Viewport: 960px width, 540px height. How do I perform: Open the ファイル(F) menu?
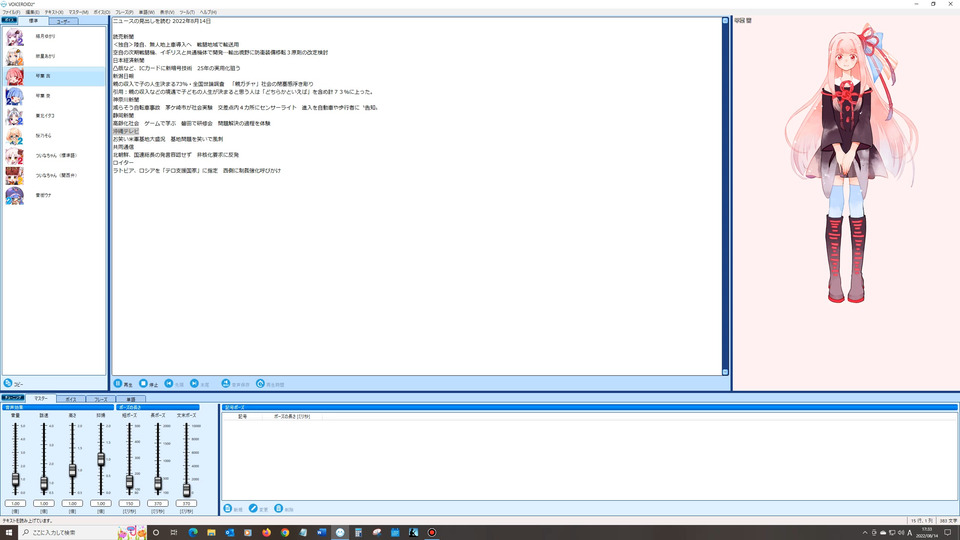11,12
